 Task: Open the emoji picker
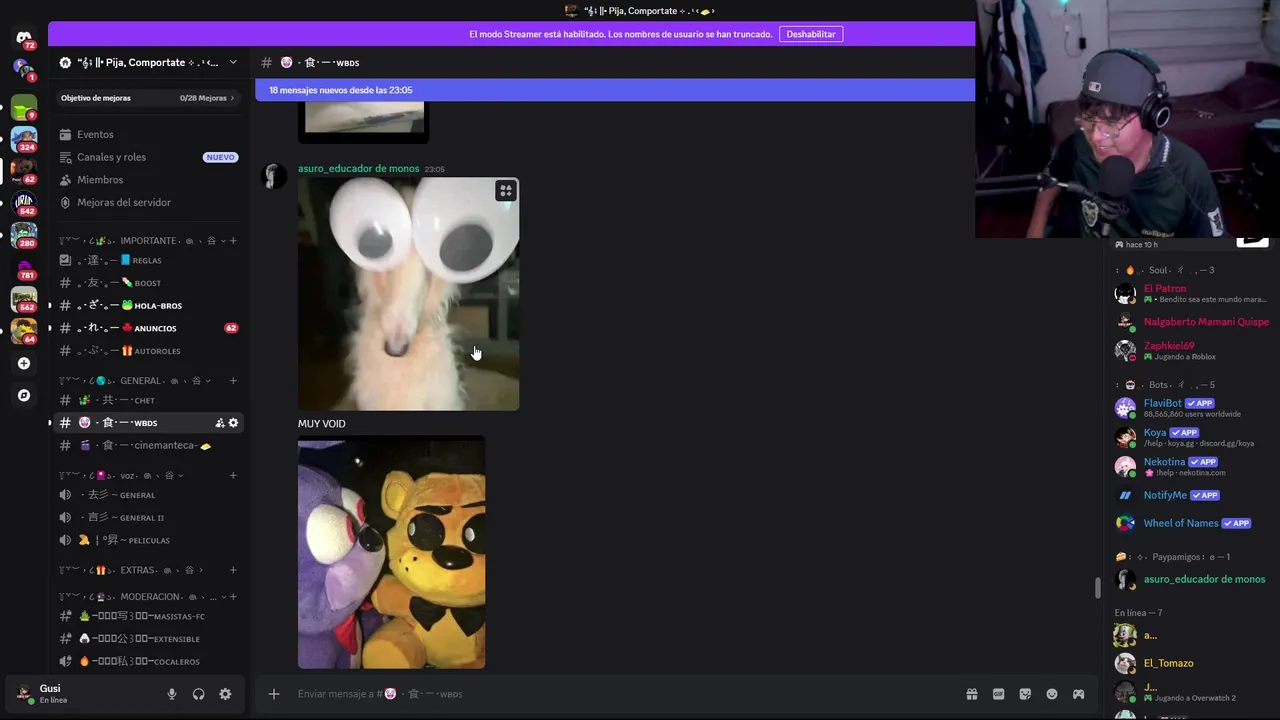(1052, 694)
